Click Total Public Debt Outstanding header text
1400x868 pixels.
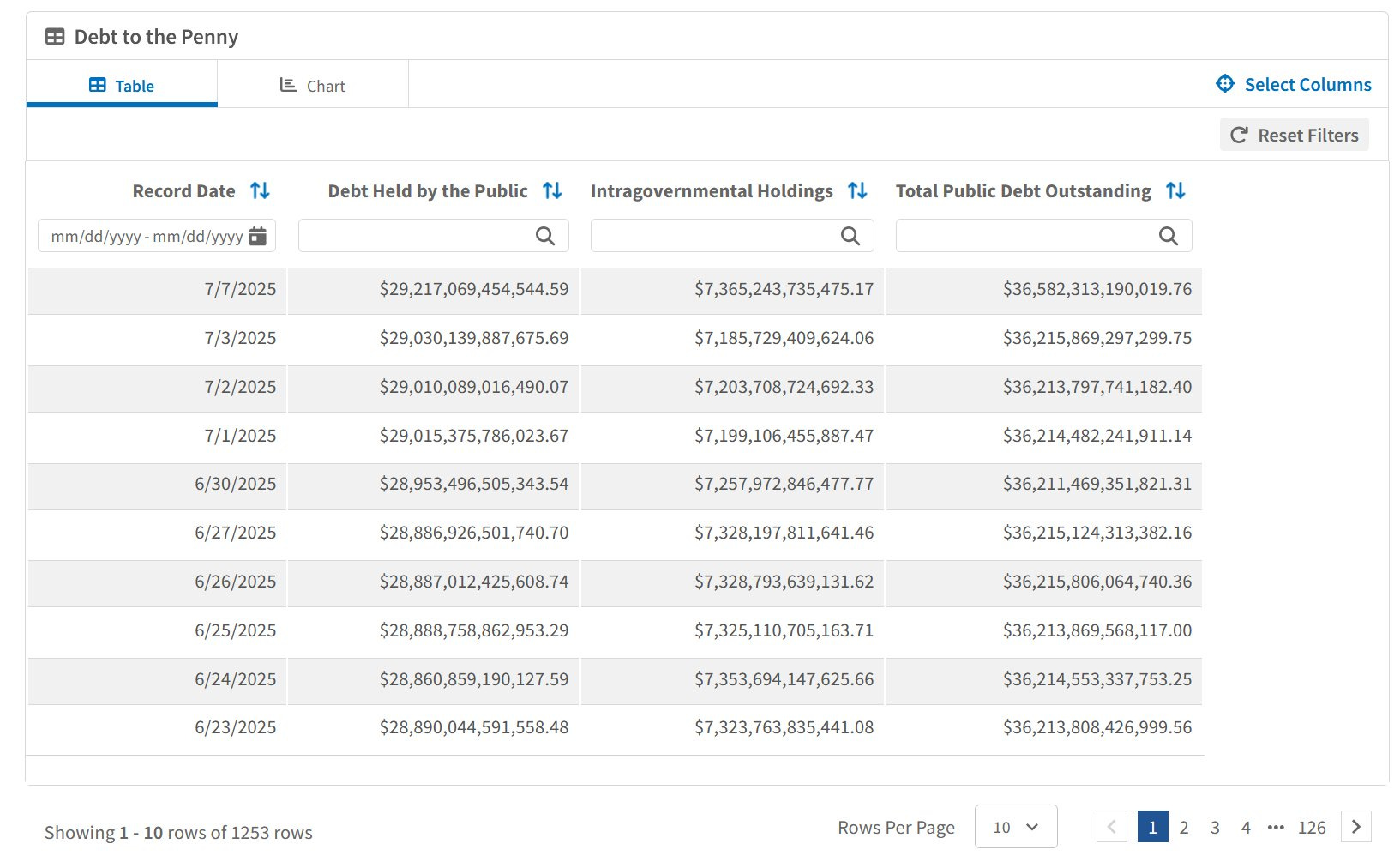(x=1024, y=190)
